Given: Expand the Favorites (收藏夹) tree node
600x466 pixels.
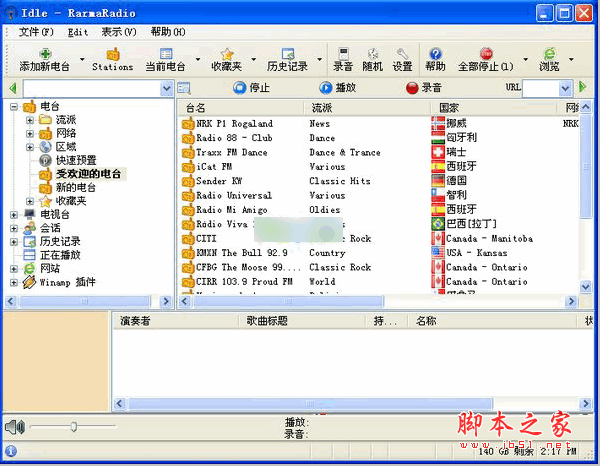Looking at the screenshot, I should click(x=29, y=201).
